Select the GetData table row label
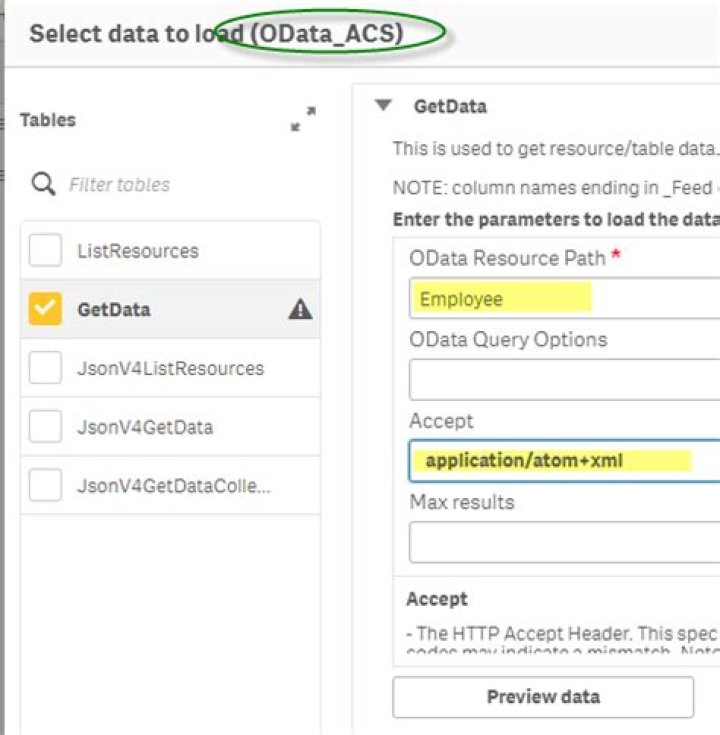The image size is (720, 735). [x=114, y=309]
